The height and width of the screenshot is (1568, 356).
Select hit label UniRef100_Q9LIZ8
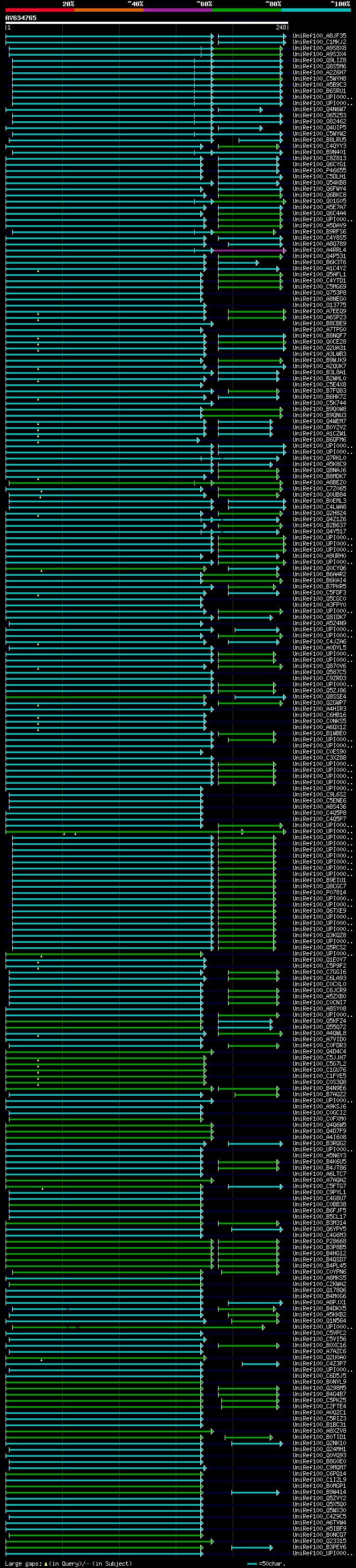coord(319,60)
